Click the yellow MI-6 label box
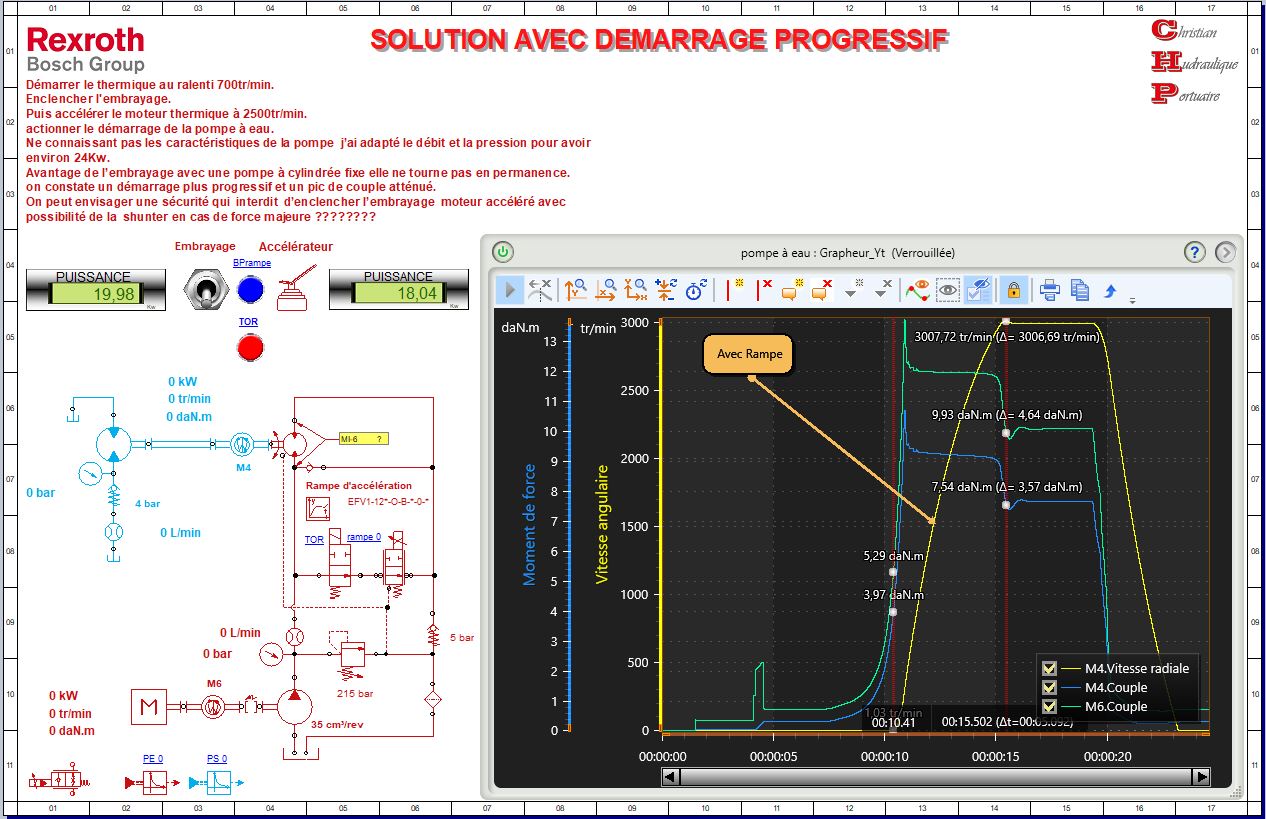Image resolution: width=1266 pixels, height=819 pixels. pos(364,439)
